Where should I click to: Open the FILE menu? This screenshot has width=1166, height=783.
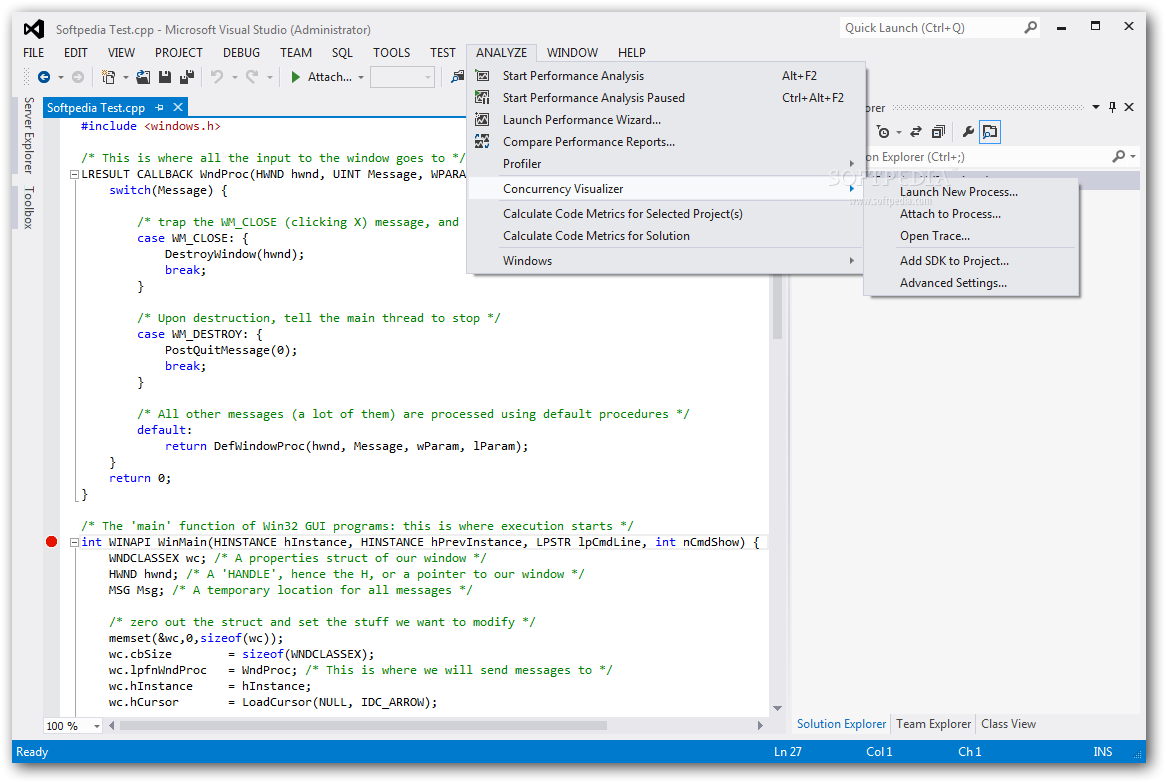(33, 53)
